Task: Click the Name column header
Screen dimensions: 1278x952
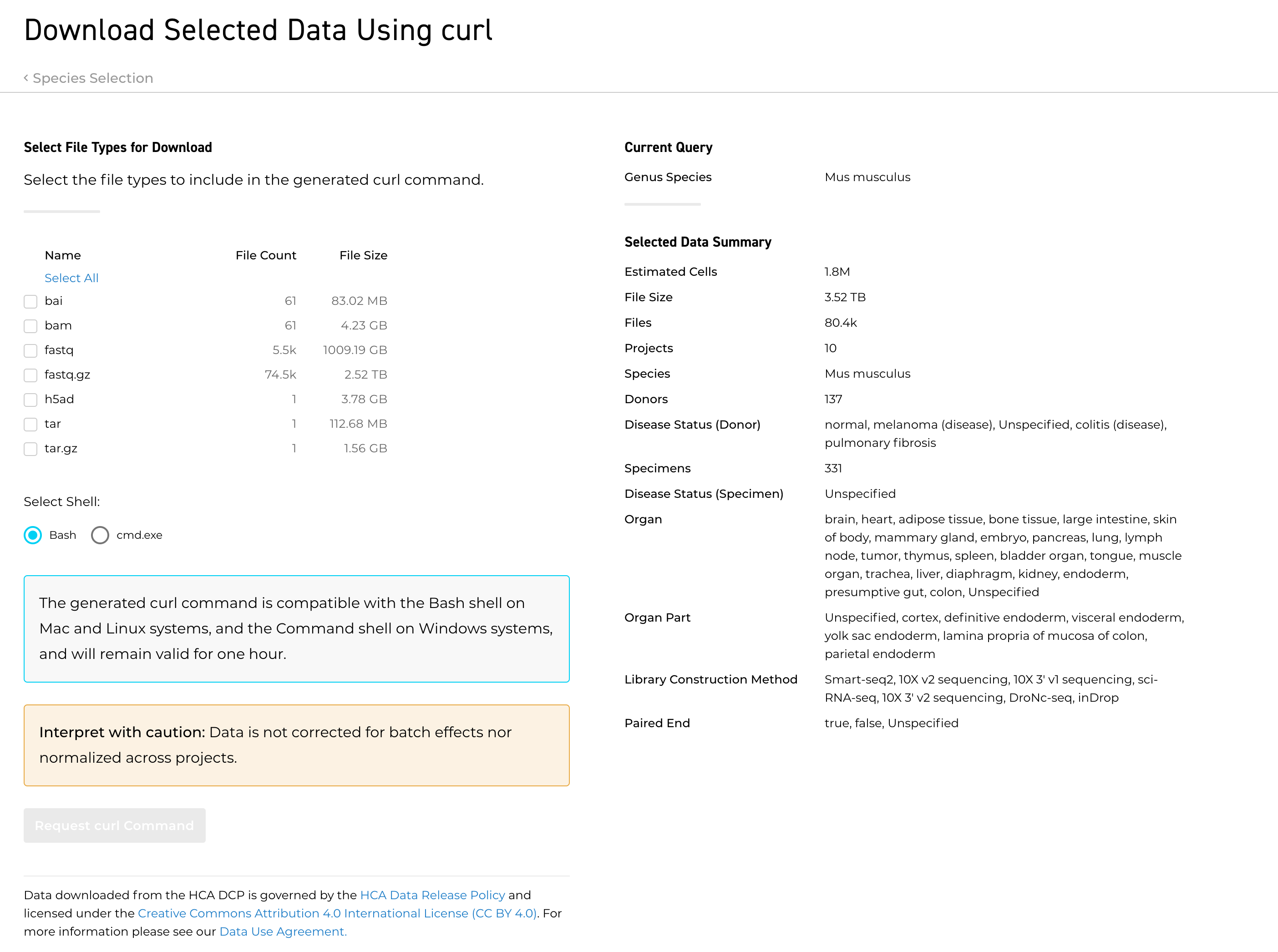Action: [x=63, y=255]
